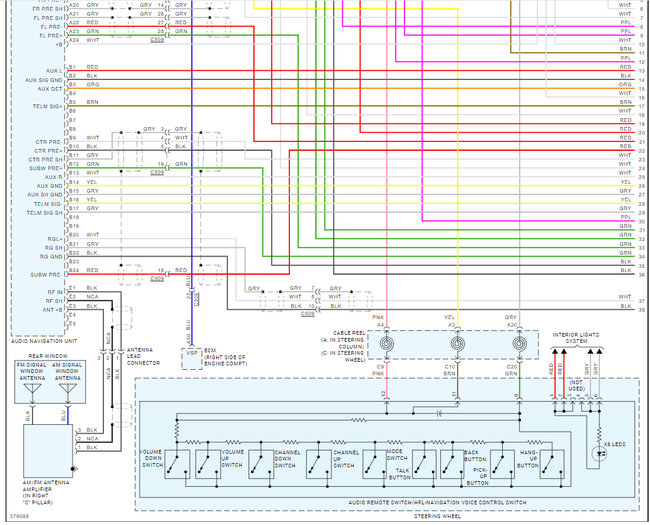650x525 pixels.
Task: Select the AM/FM antenna amplifier box
Action: pyautogui.click(x=48, y=451)
